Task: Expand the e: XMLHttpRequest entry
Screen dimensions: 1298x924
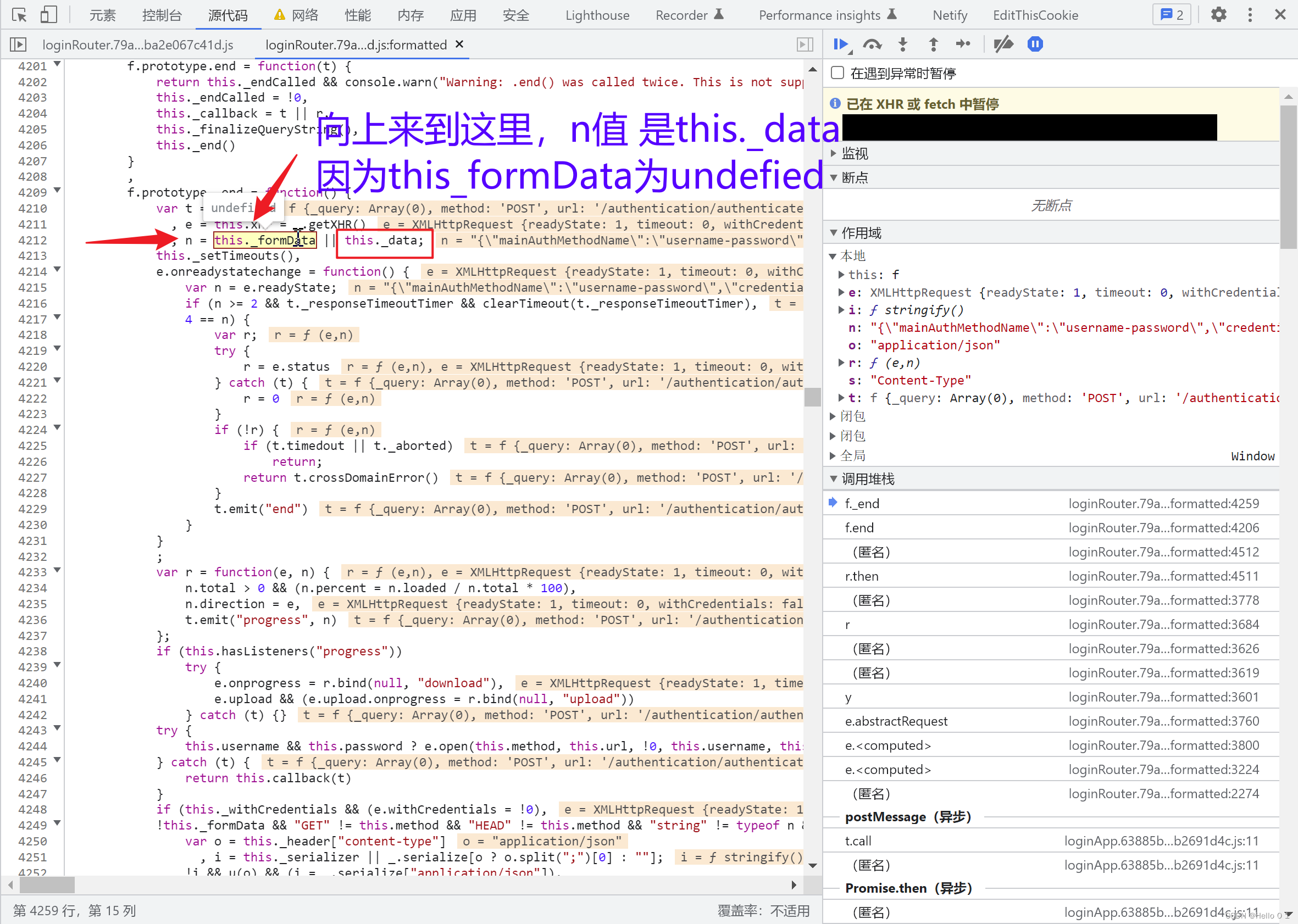Action: [x=841, y=292]
